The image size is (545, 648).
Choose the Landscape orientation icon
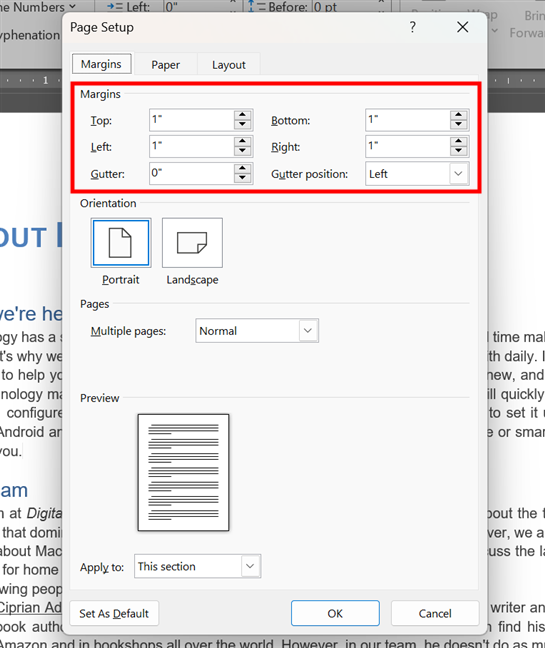click(192, 243)
